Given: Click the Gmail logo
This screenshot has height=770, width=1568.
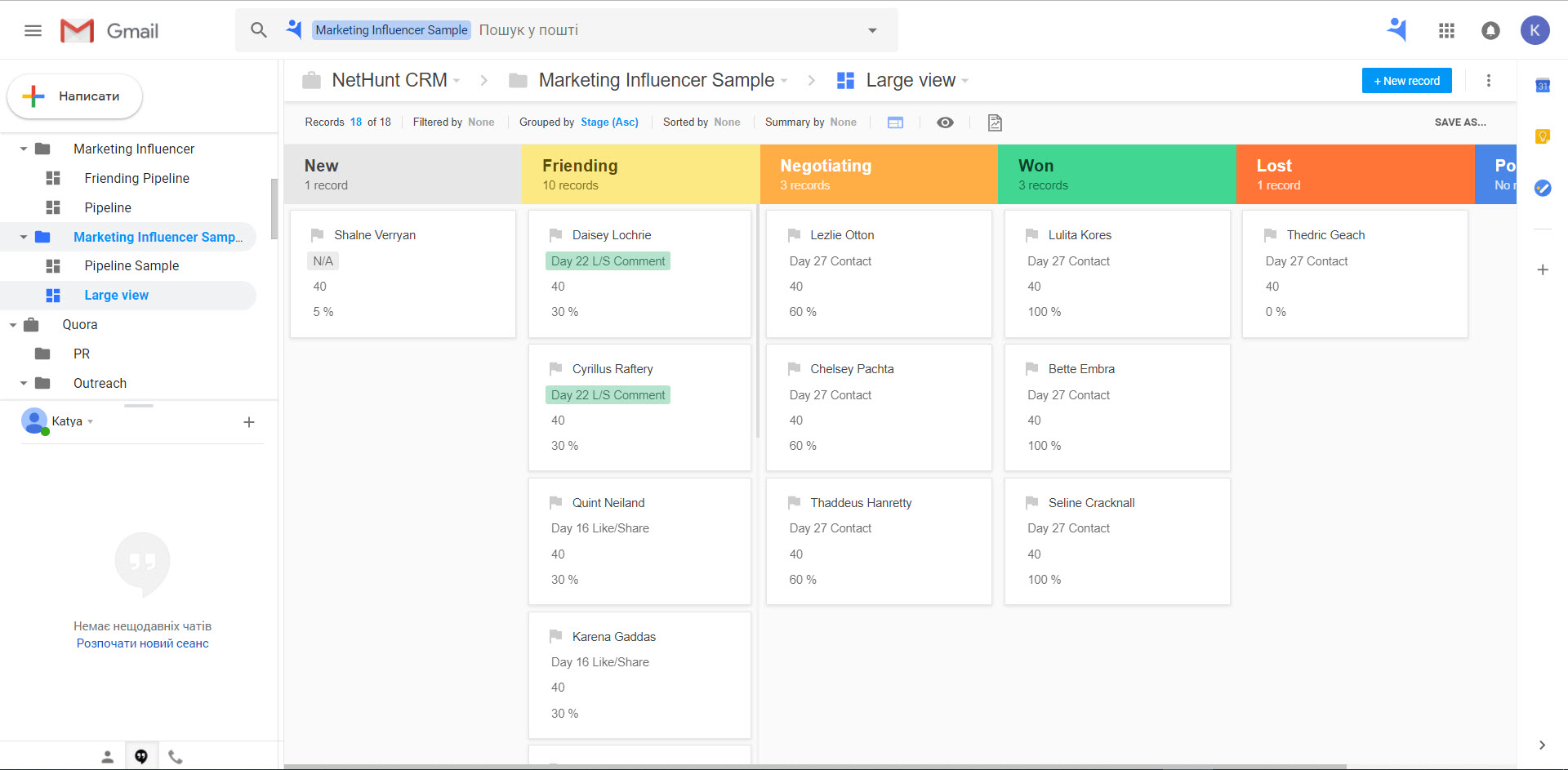Looking at the screenshot, I should 109,31.
